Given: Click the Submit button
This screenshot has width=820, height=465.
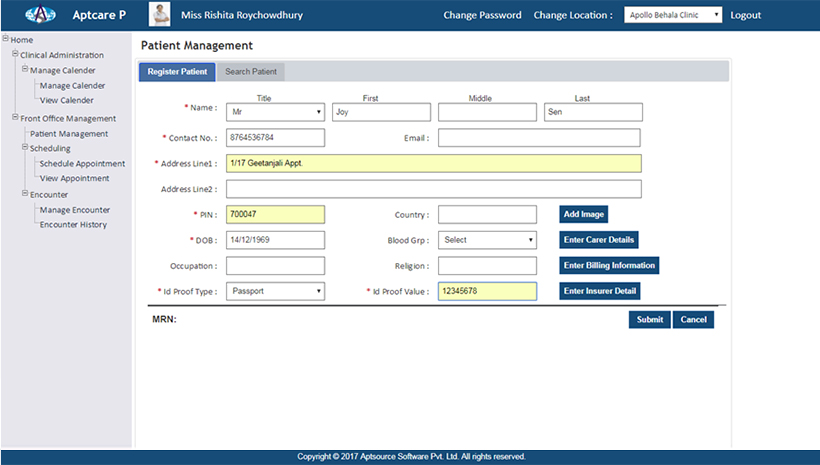Looking at the screenshot, I should point(649,320).
